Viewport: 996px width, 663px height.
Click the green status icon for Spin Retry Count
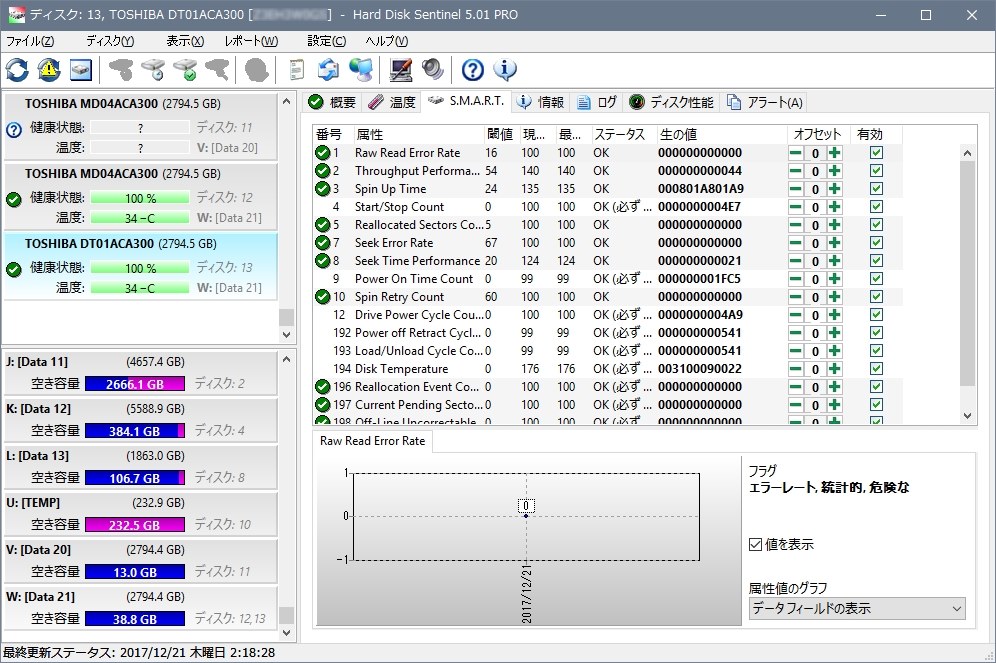[323, 297]
